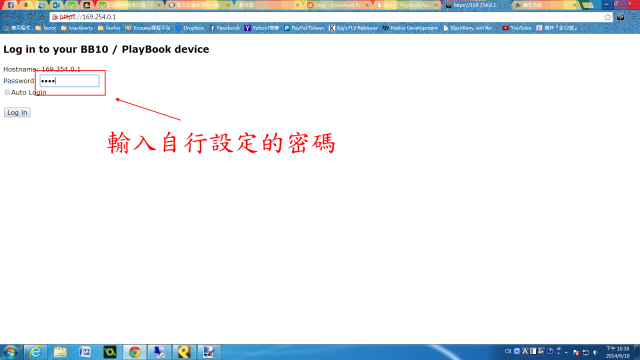The image size is (640, 360).
Task: Open the YouTube bookmark
Action: tap(517, 28)
